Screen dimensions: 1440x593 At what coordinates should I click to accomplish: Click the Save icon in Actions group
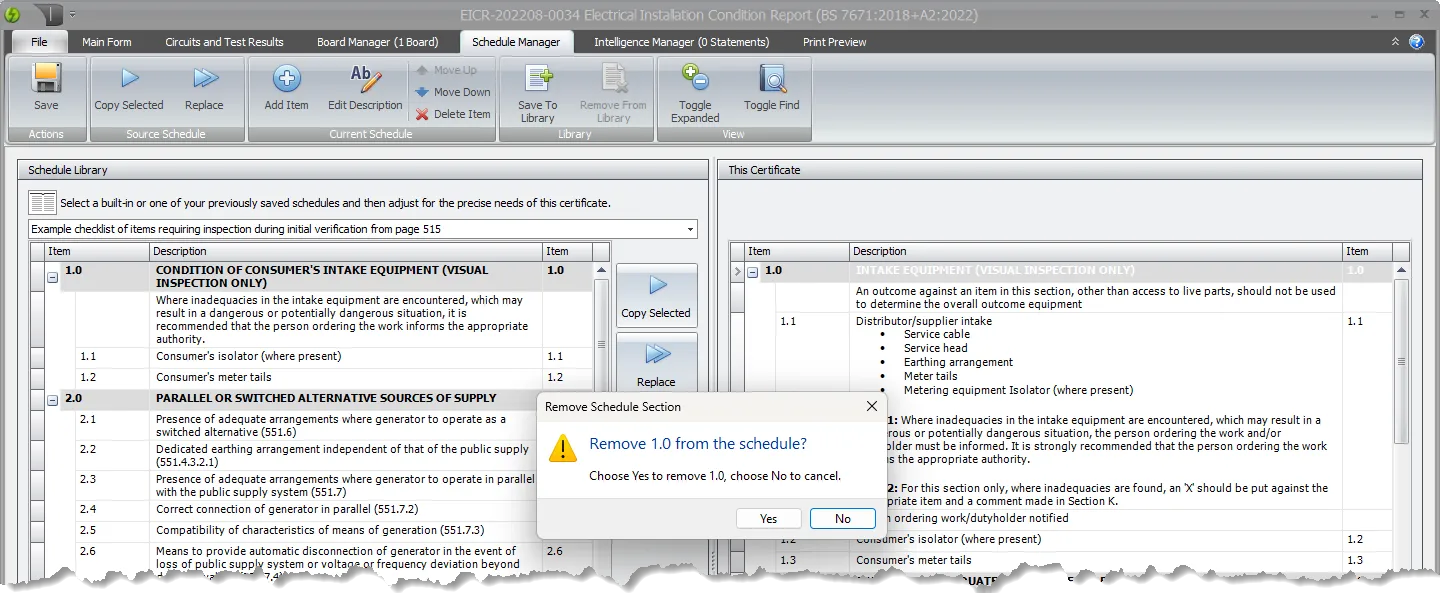pyautogui.click(x=46, y=88)
